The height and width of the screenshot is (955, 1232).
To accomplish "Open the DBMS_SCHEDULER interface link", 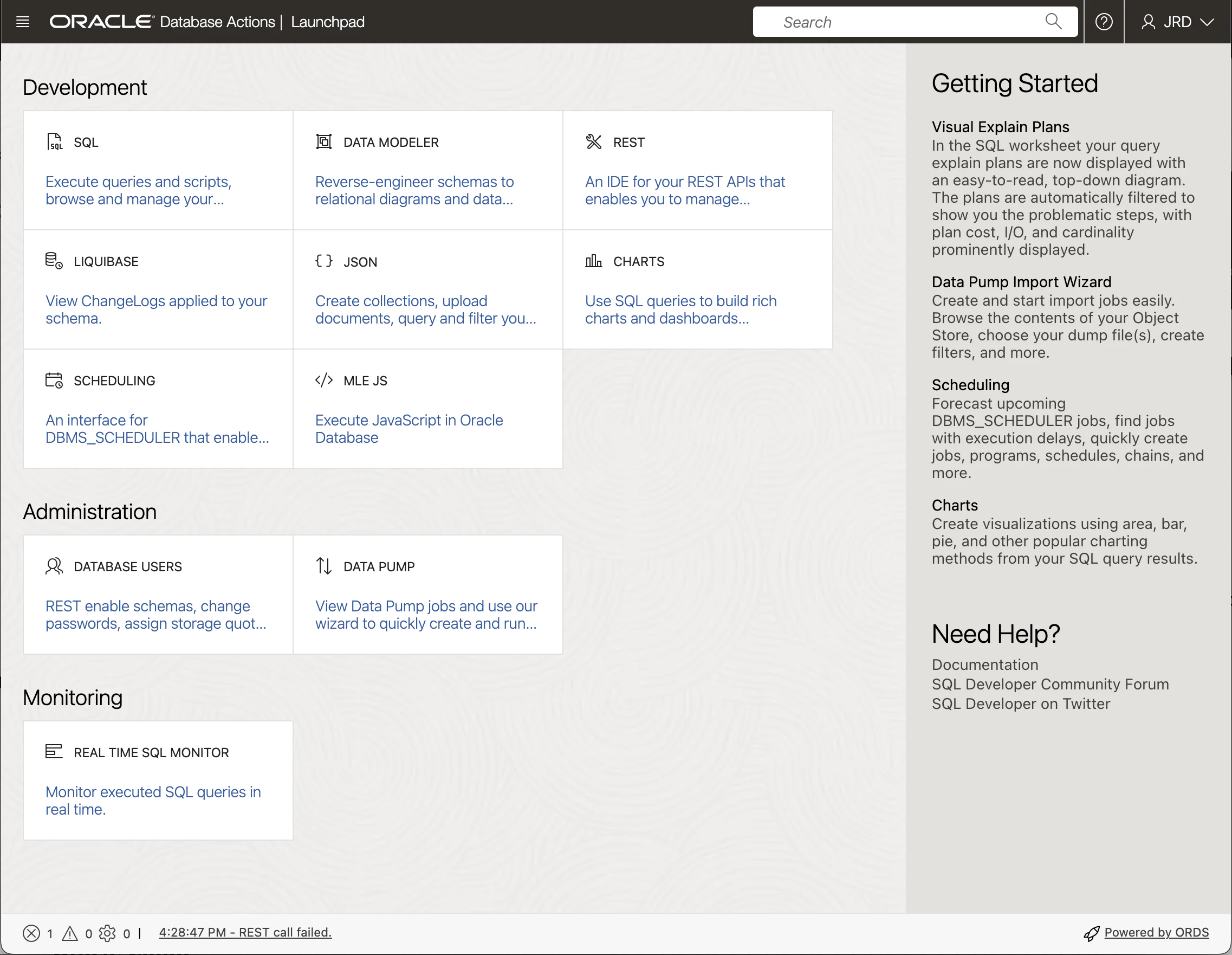I will pos(157,428).
